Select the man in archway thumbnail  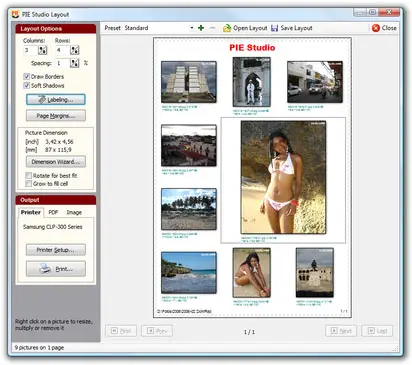(x=252, y=82)
